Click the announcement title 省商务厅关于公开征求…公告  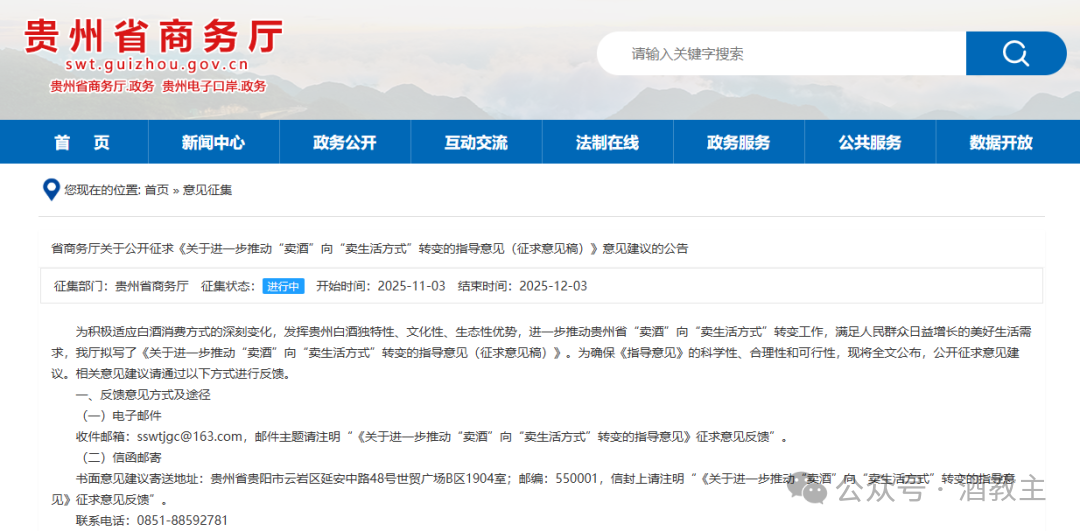point(371,249)
